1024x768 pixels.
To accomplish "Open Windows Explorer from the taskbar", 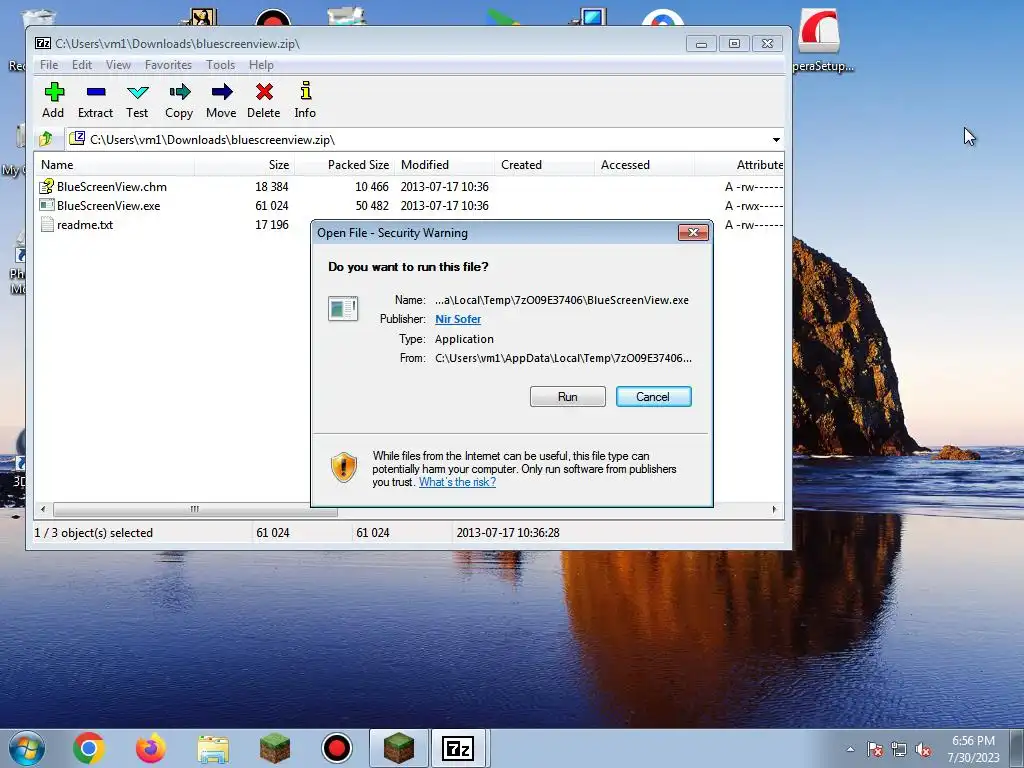I will [x=213, y=749].
